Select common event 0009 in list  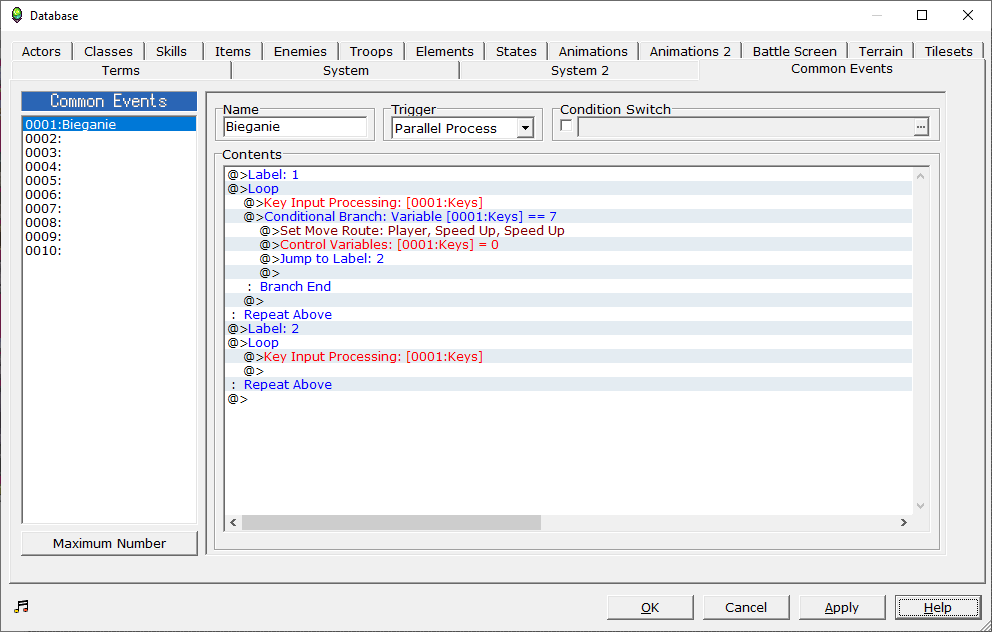pyautogui.click(x=109, y=237)
